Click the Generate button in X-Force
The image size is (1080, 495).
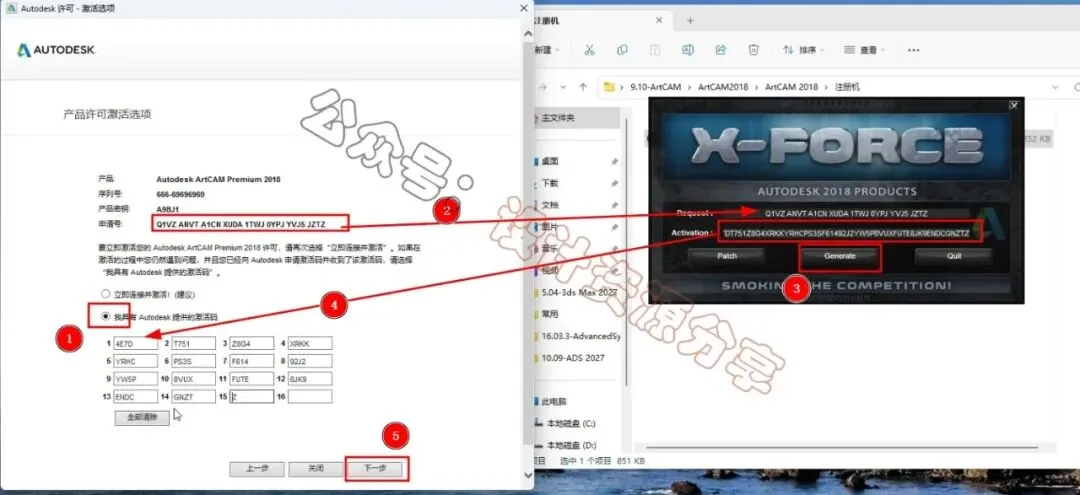click(x=840, y=256)
